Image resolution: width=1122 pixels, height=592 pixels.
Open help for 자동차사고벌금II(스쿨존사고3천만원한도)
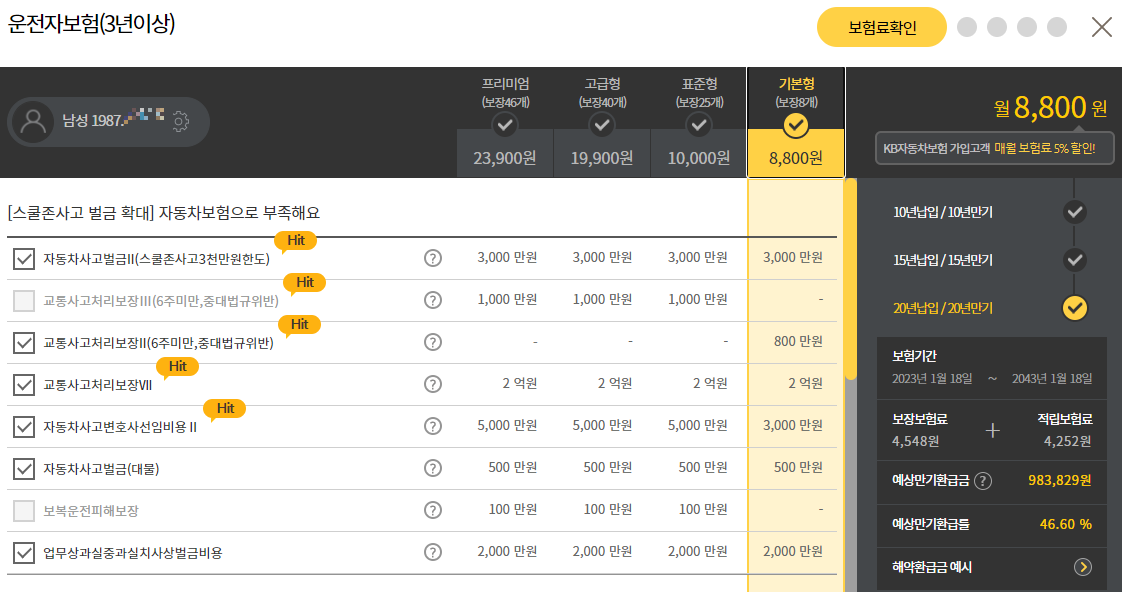point(432,258)
